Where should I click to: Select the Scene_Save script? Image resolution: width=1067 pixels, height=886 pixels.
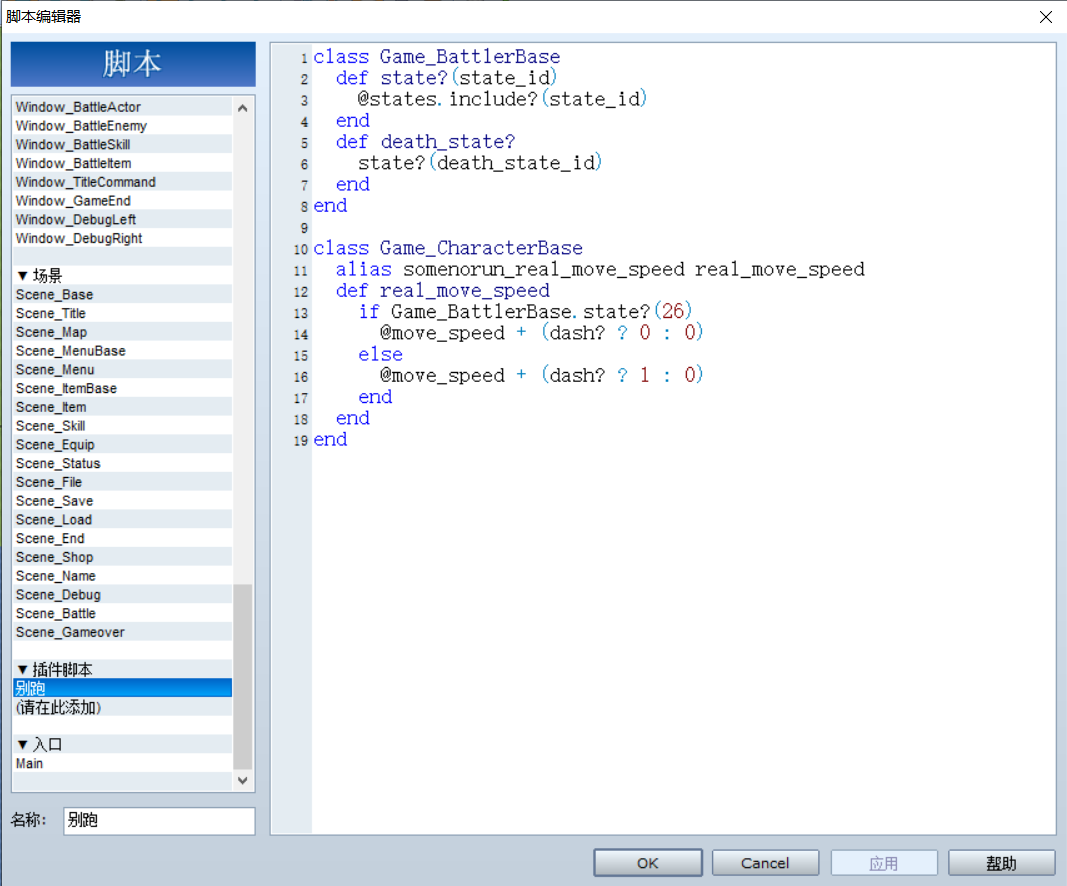[122, 501]
